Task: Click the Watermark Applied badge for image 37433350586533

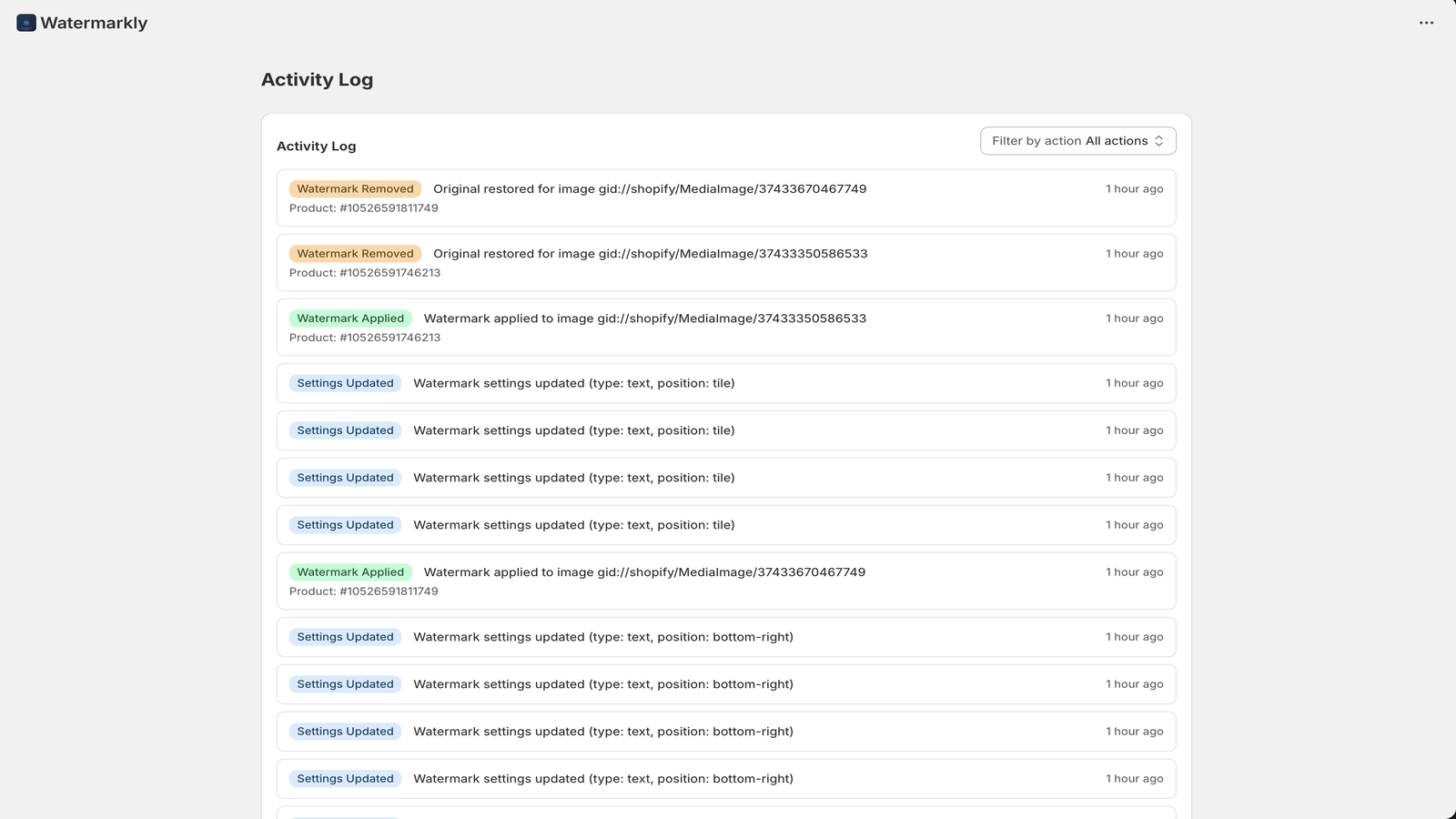Action: [x=350, y=318]
